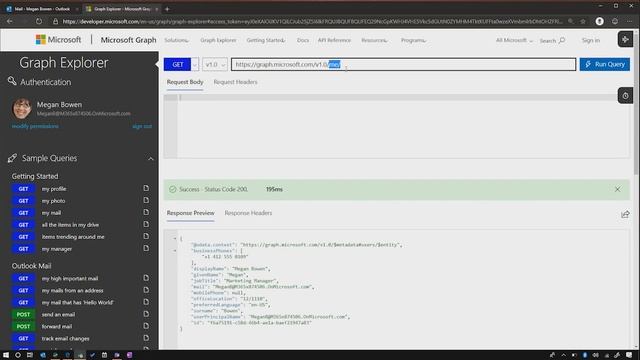Run the 'my photo' sample query
This screenshot has width=640, height=360.
coord(53,201)
